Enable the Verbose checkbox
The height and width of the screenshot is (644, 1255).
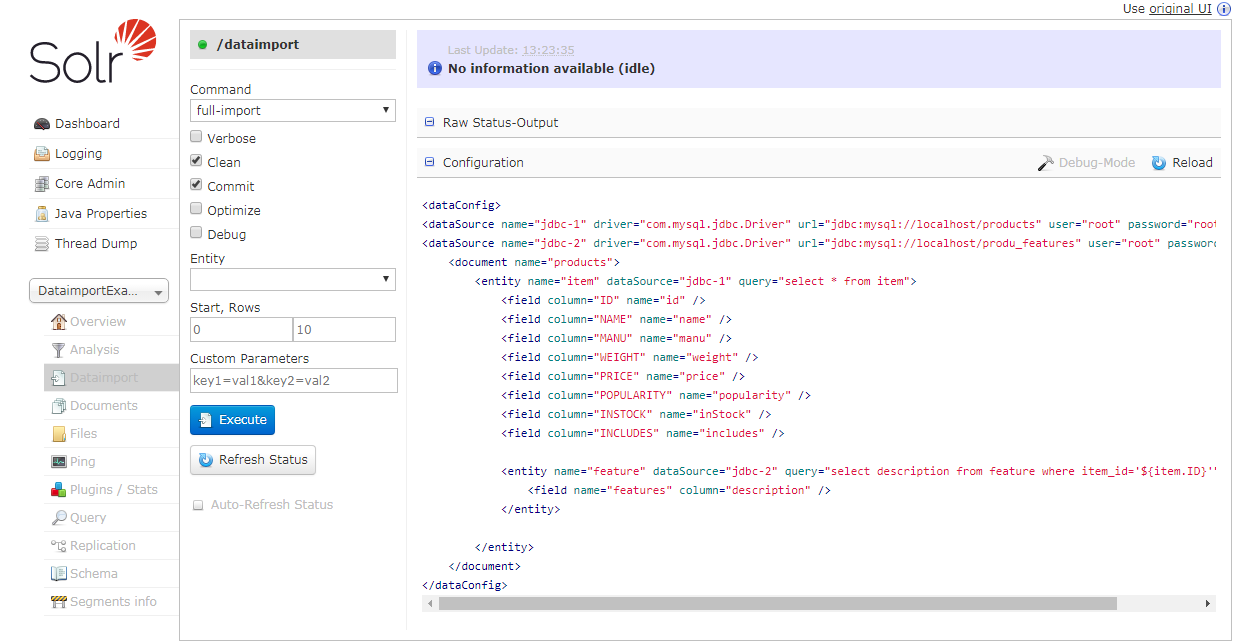pos(197,138)
